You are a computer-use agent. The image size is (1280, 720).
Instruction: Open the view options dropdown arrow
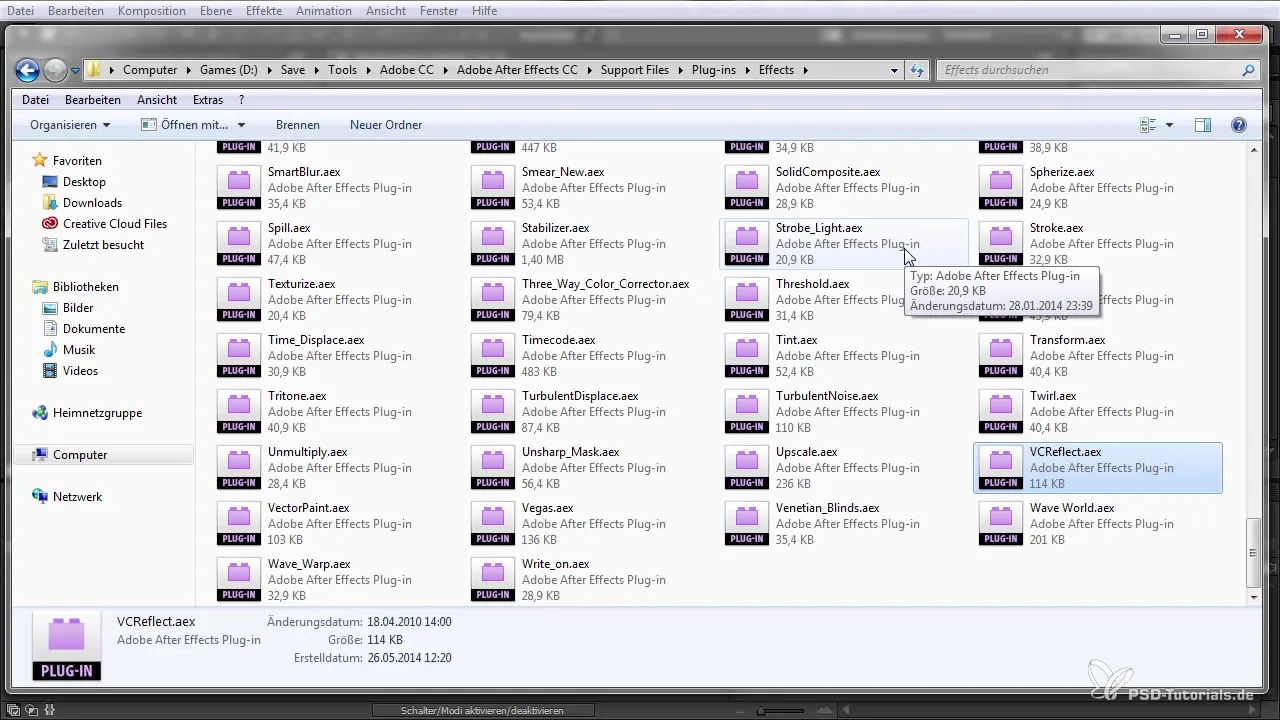click(1169, 125)
